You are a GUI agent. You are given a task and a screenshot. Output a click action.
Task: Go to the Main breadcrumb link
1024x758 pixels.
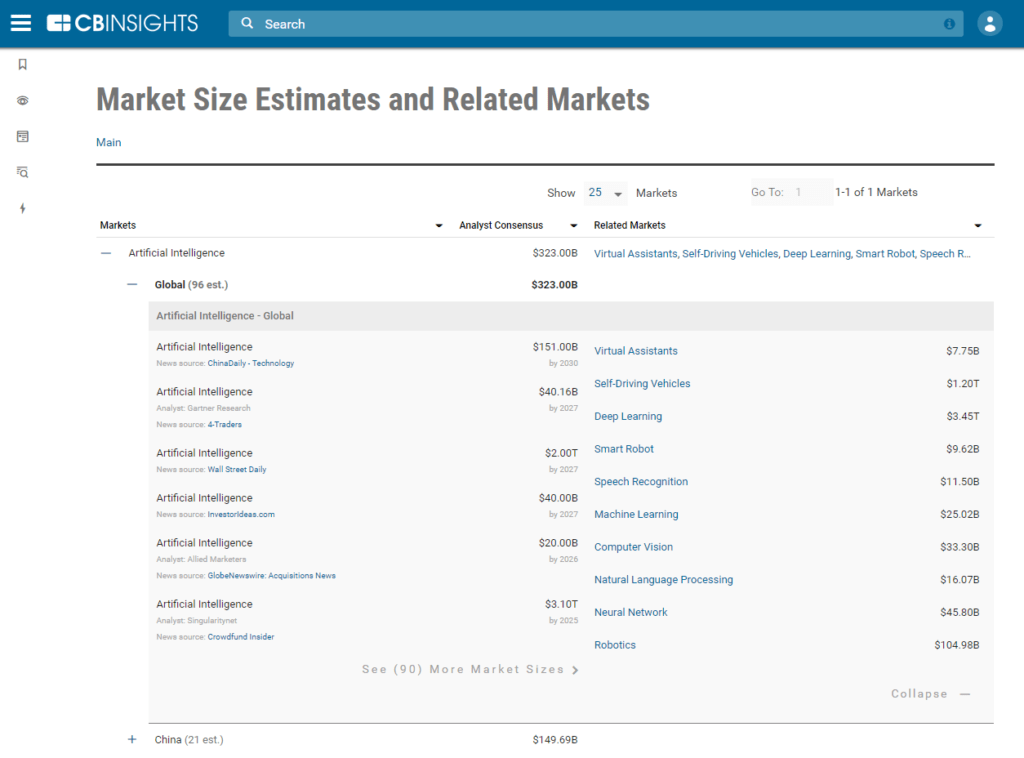point(108,142)
